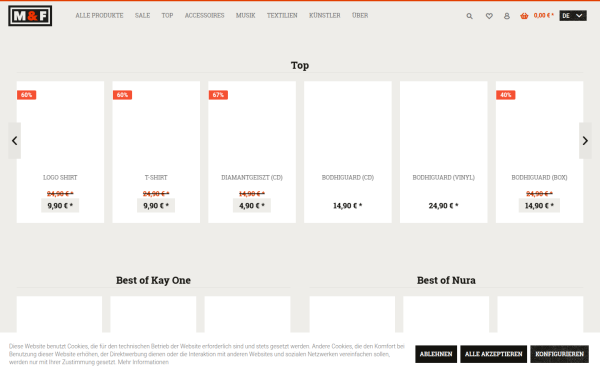
Task: Click the Diamantgeiszt (CD) product image
Action: click(252, 128)
